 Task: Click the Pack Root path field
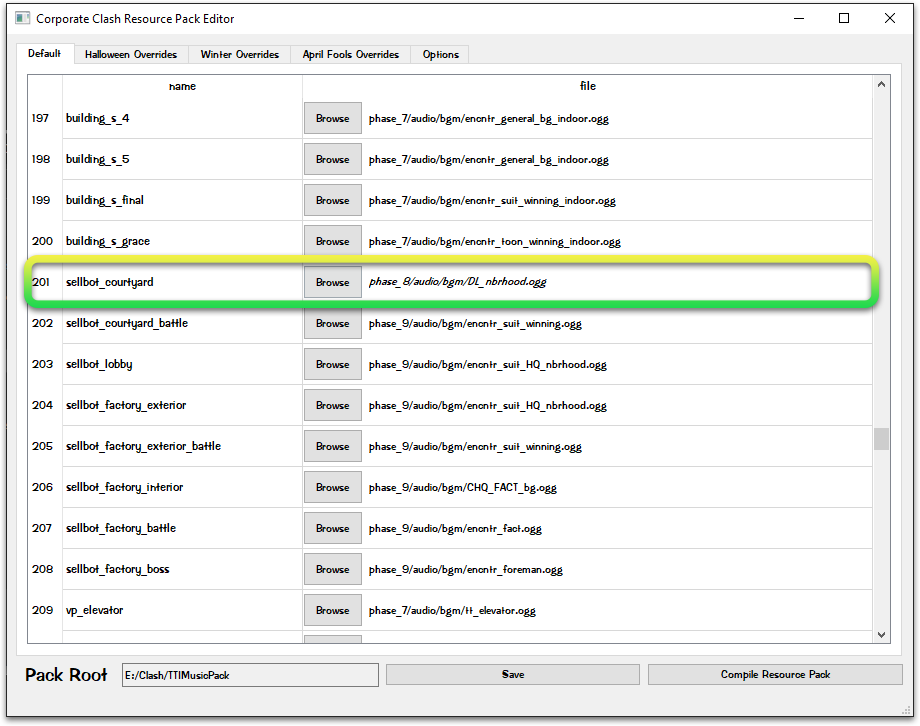tap(250, 675)
